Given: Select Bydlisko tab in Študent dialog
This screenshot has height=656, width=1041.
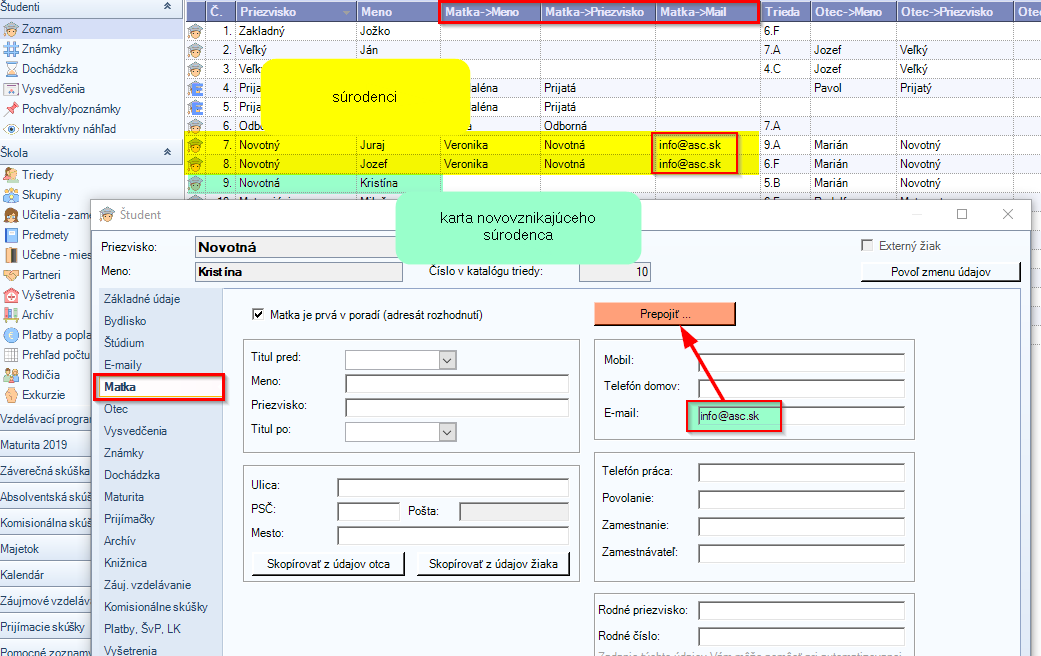Looking at the screenshot, I should 125,321.
